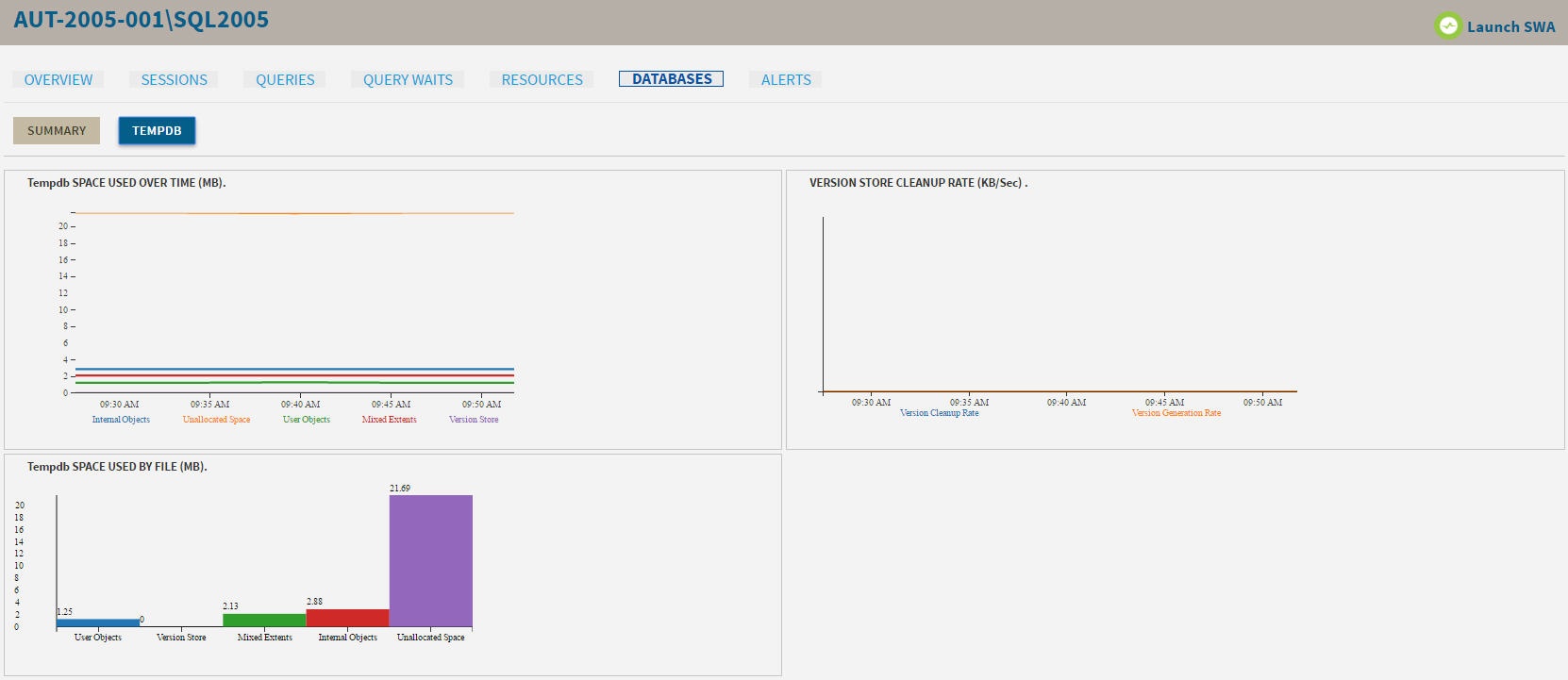This screenshot has height=680, width=1568.
Task: Toggle User Objects legend entry over time
Action: pyautogui.click(x=307, y=420)
